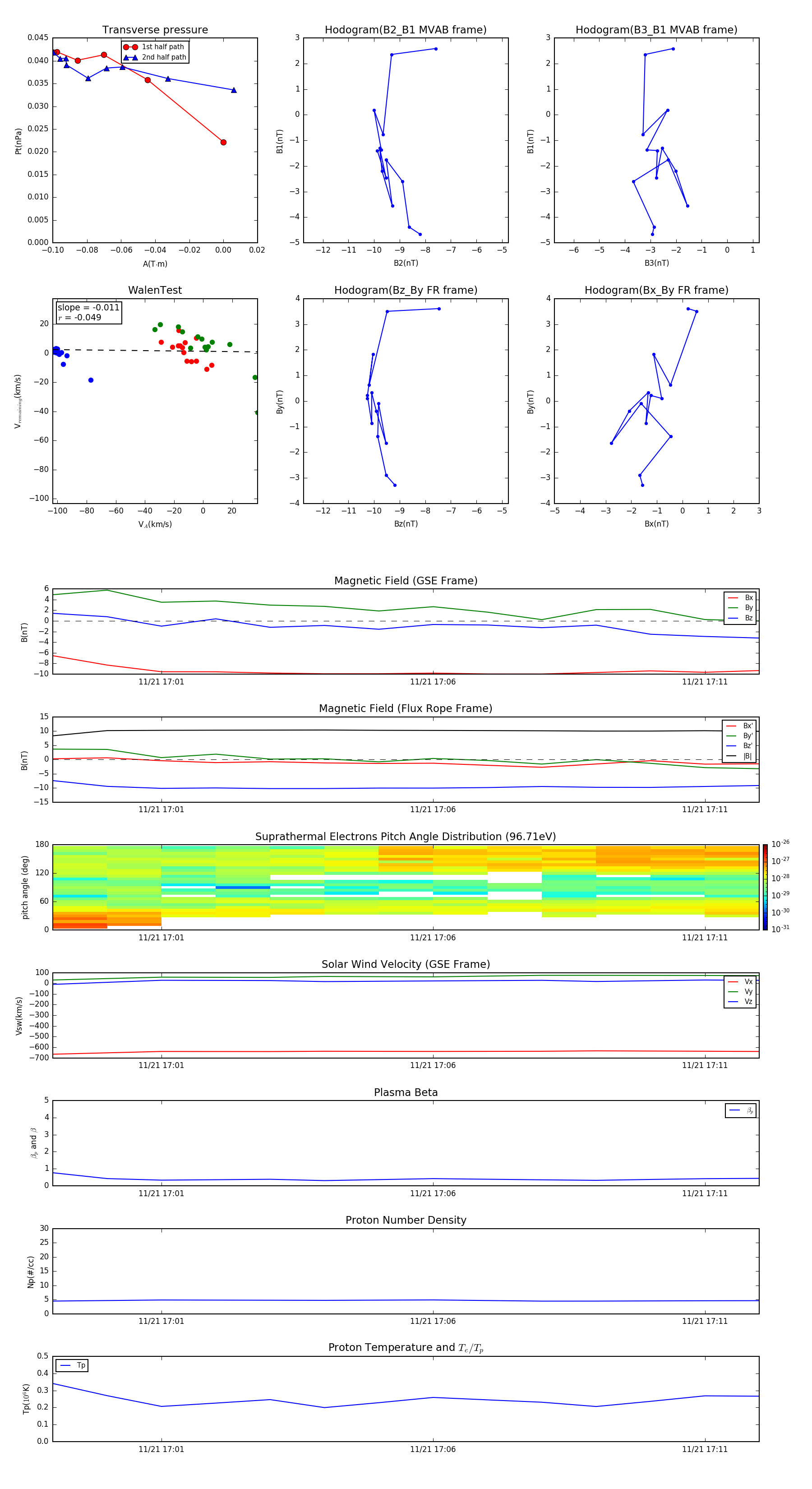Select the 10^-31 label on the color bar

[780, 929]
